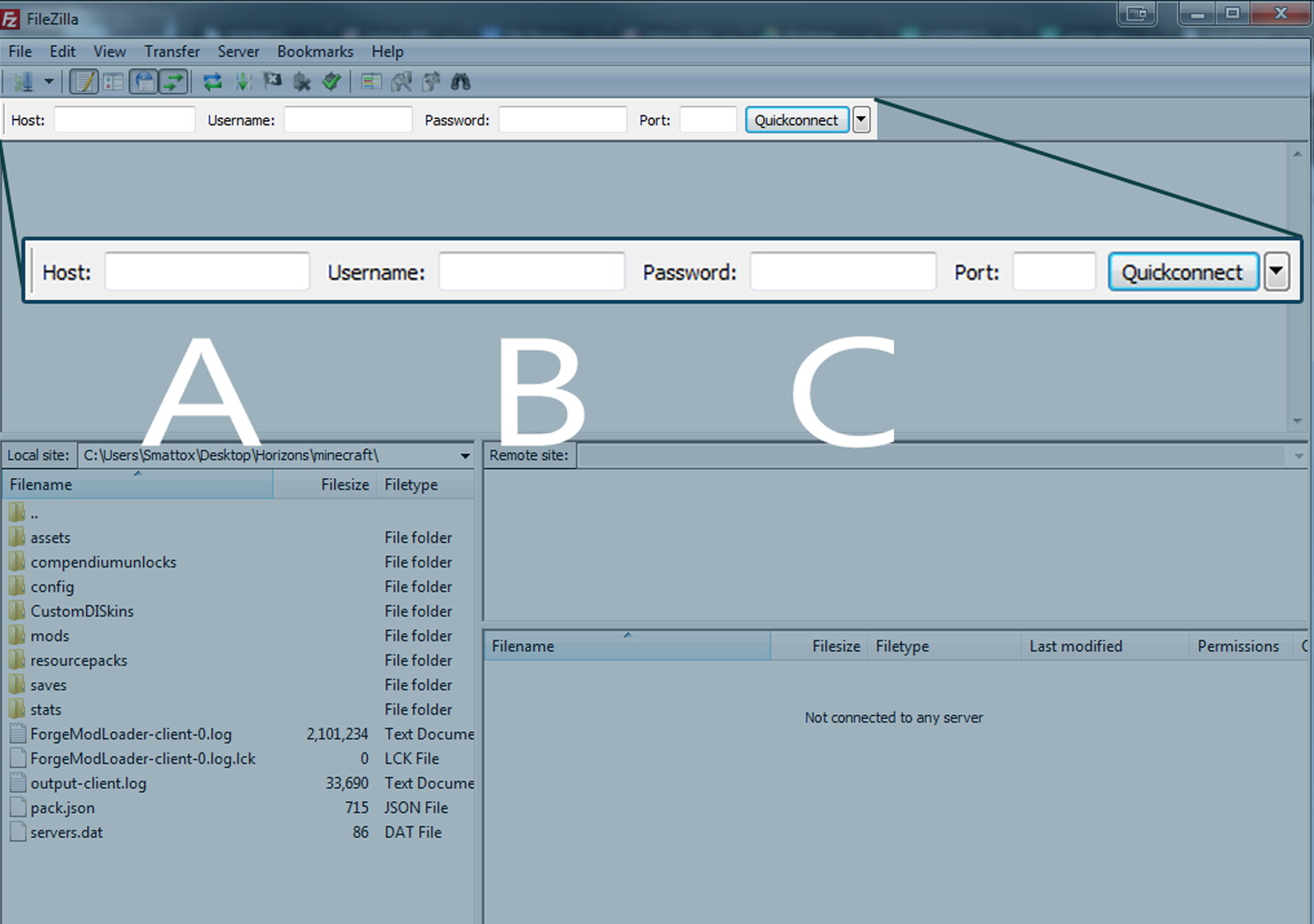1314x924 pixels.
Task: Toggle directory comparison icon
Action: pos(402,83)
